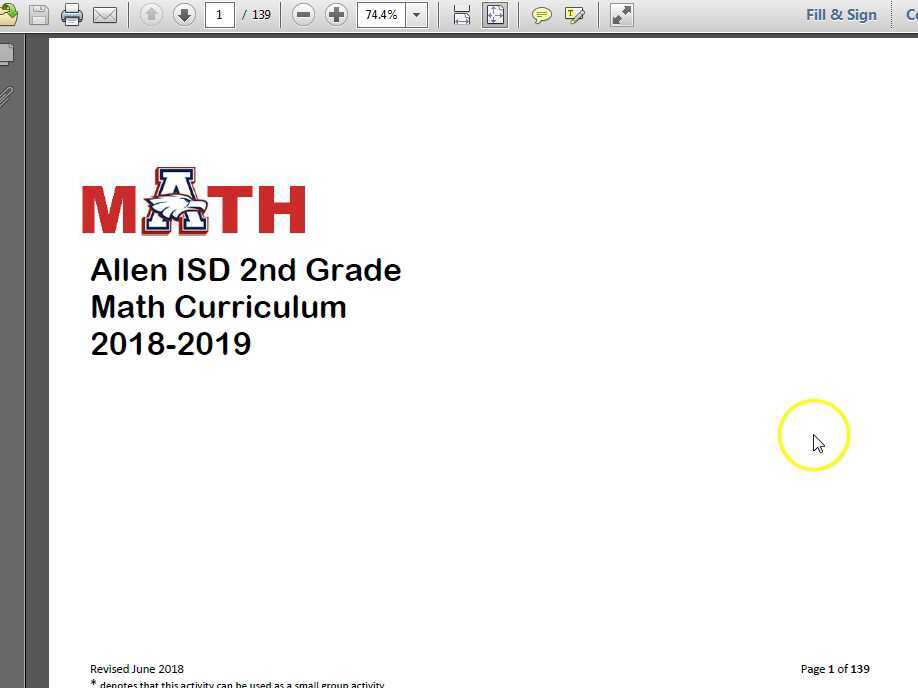Open the page thumbnails side panel
Image resolution: width=918 pixels, height=688 pixels.
pos(6,53)
